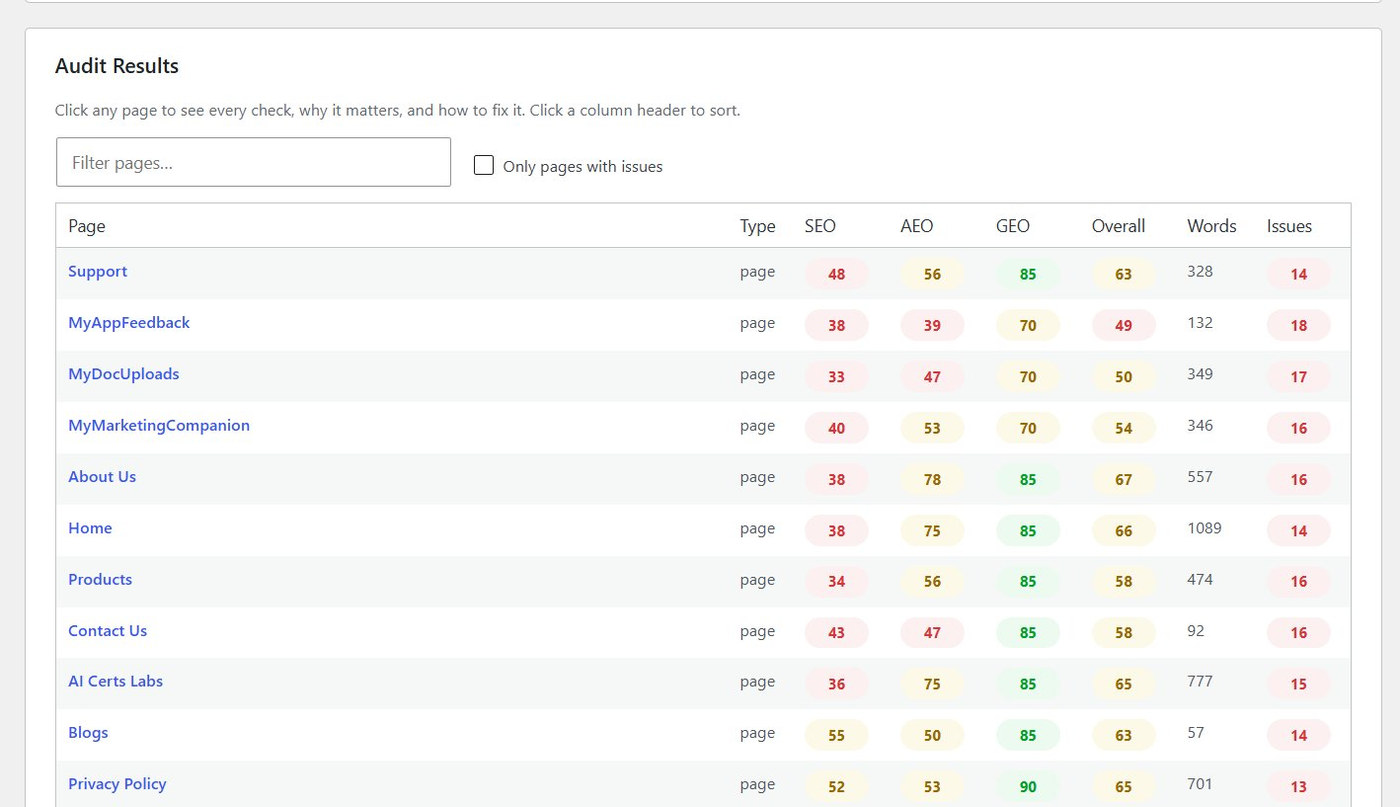Click GEO score 90 in Privacy Policy row
The image size is (1400, 807).
pyautogui.click(x=1028, y=787)
